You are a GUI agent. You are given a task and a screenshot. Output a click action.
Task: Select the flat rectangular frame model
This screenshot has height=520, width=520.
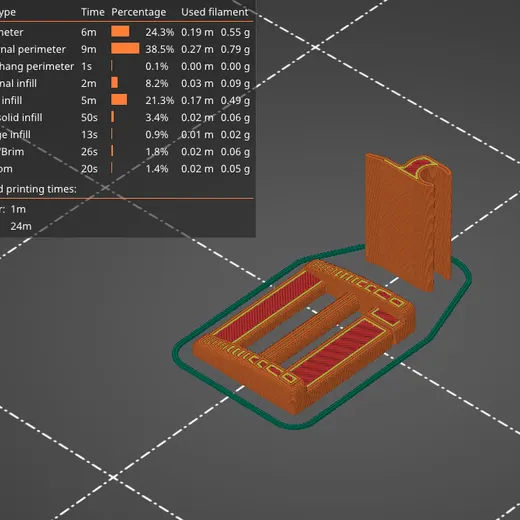tap(304, 337)
